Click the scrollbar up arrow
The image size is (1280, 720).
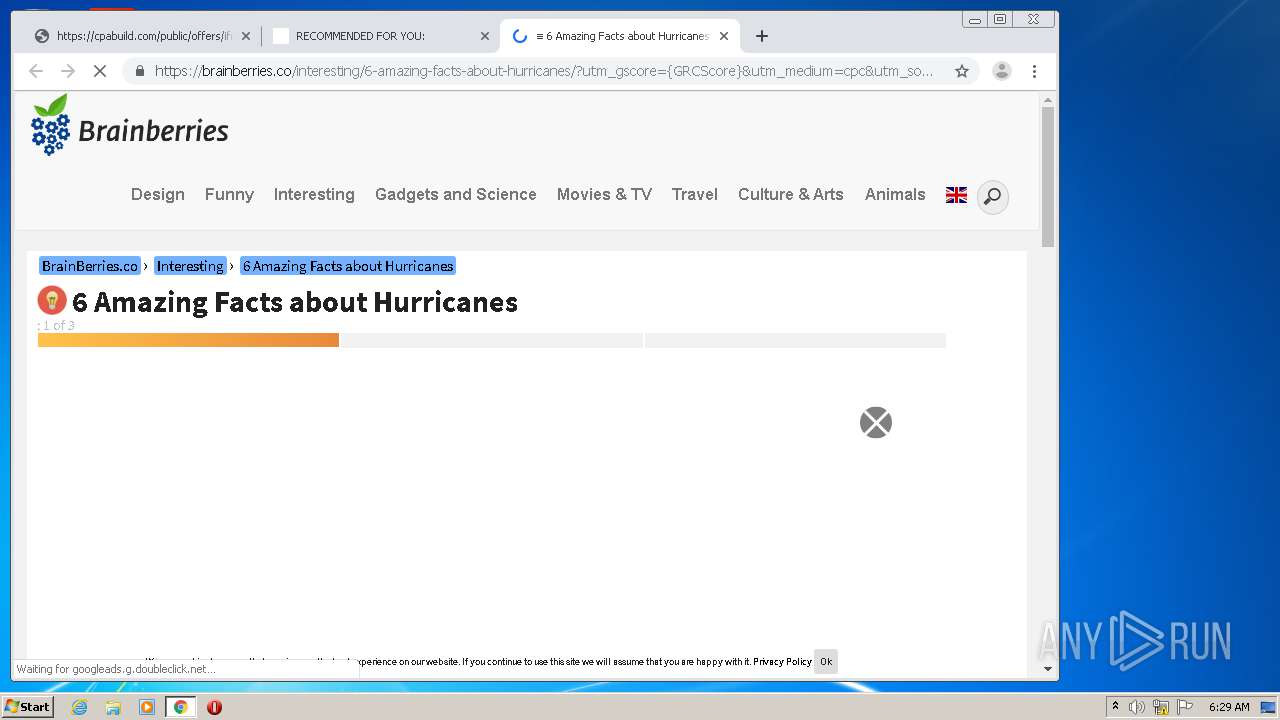click(x=1048, y=100)
